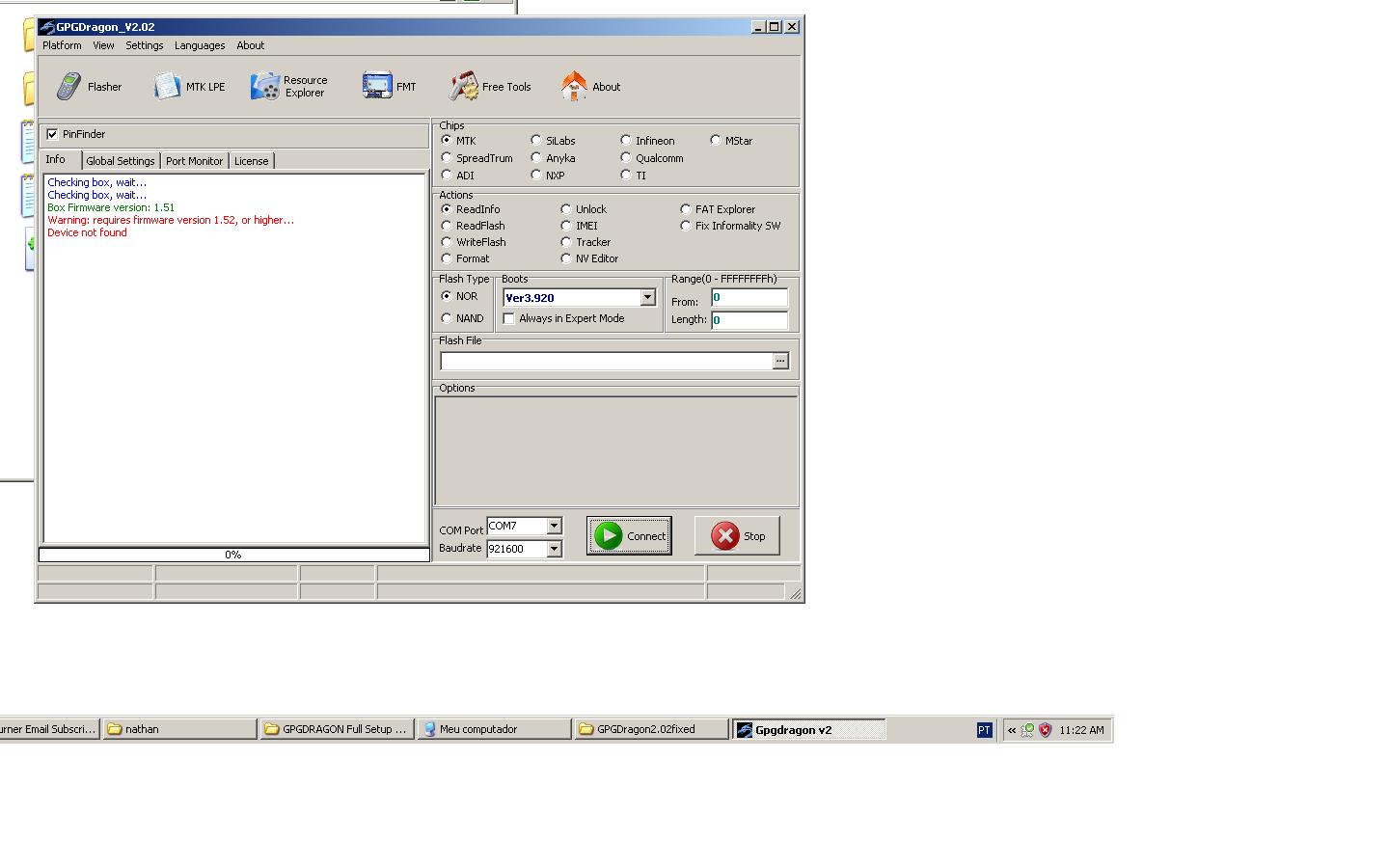Open the FMT tool icon
Image resolution: width=1389 pixels, height=868 pixels.
coord(377,86)
